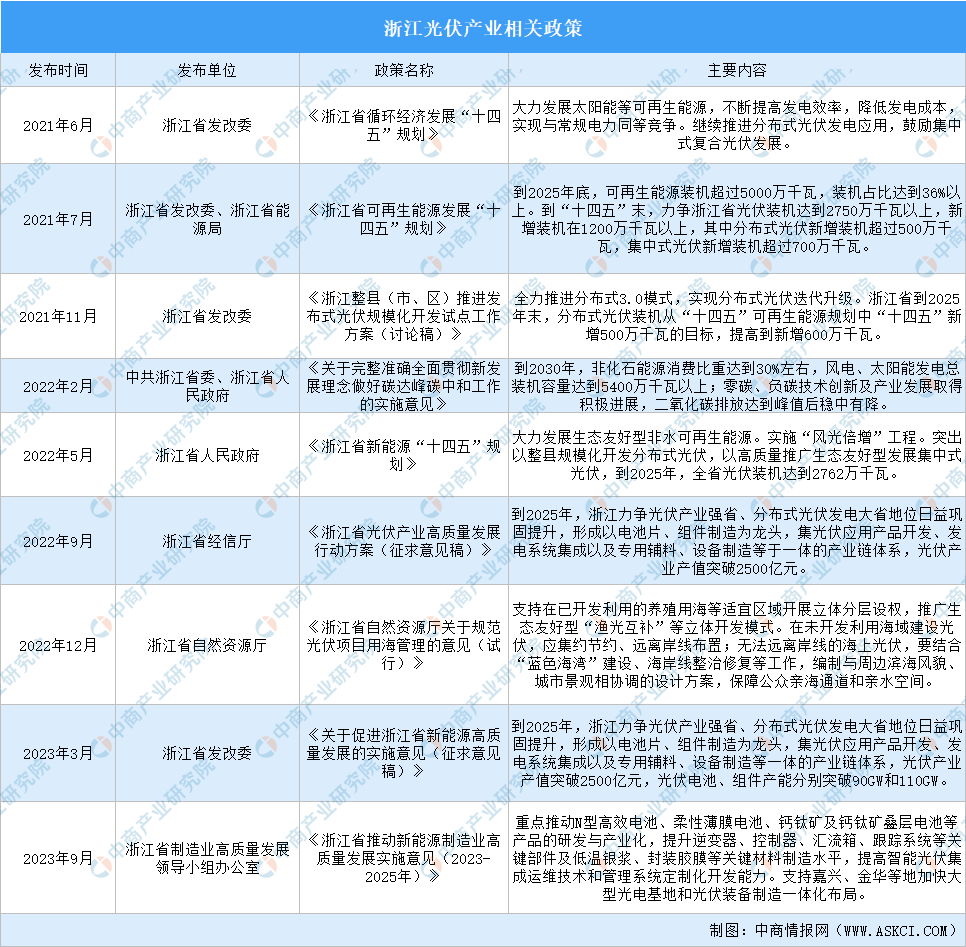966x947 pixels.
Task: Click the 主要内容 cell beginning "重点推动N型高效电池"
Action: 737,858
